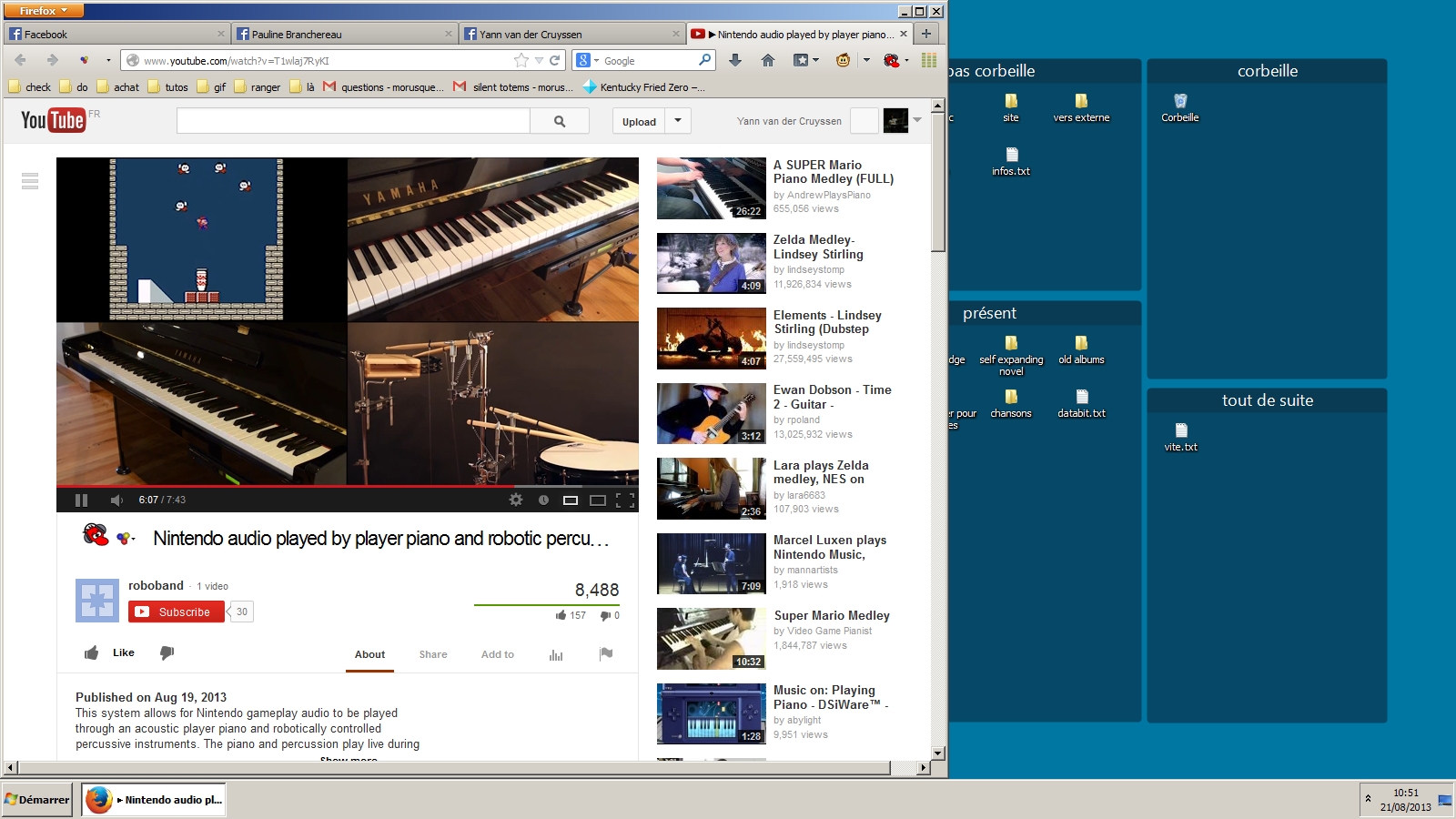Toggle fullscreen video mode

[625, 500]
